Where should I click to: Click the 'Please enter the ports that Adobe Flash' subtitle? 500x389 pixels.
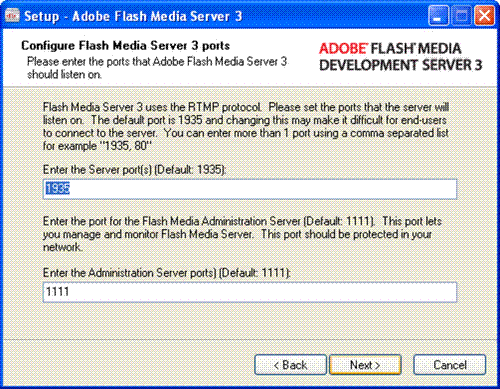[157, 68]
